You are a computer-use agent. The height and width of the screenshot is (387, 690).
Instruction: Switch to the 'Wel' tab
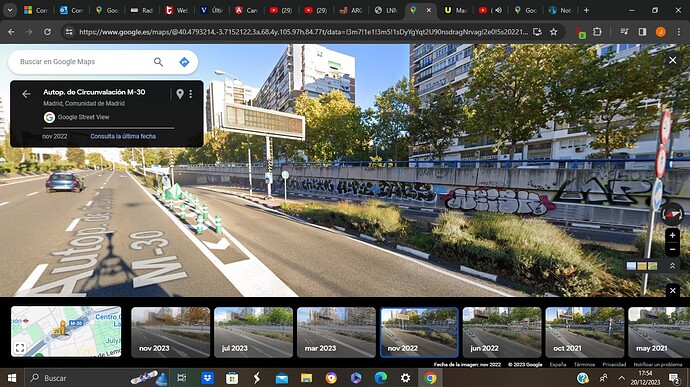176,10
